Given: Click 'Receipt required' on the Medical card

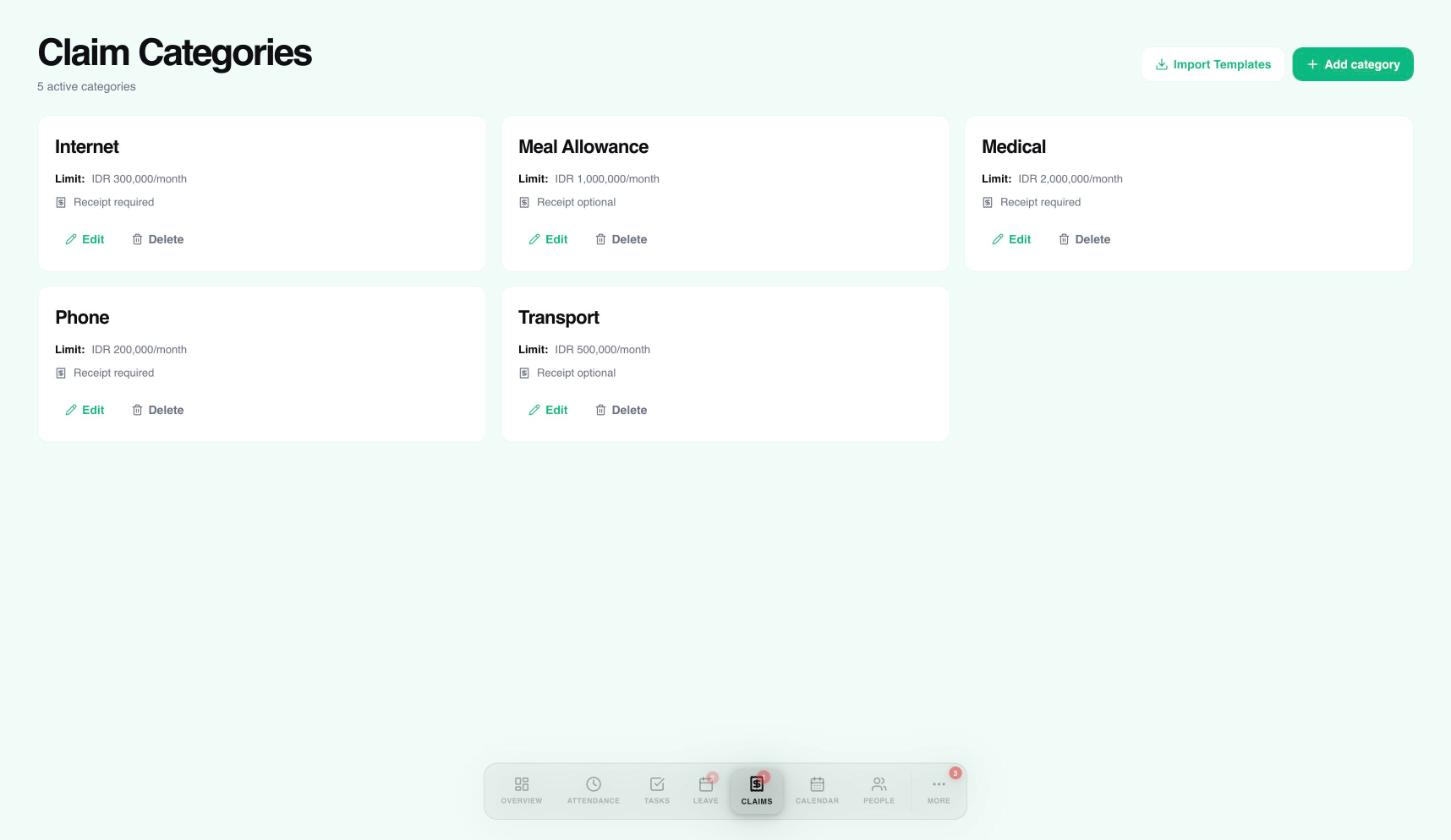Looking at the screenshot, I should click(1040, 202).
